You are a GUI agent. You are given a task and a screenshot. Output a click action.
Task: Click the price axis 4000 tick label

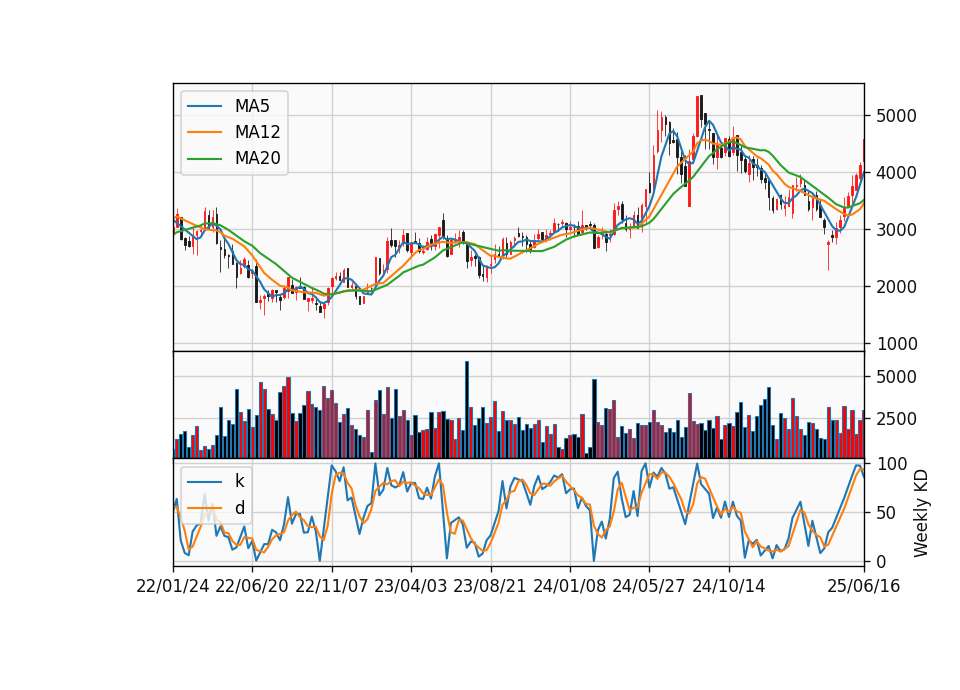pos(896,173)
